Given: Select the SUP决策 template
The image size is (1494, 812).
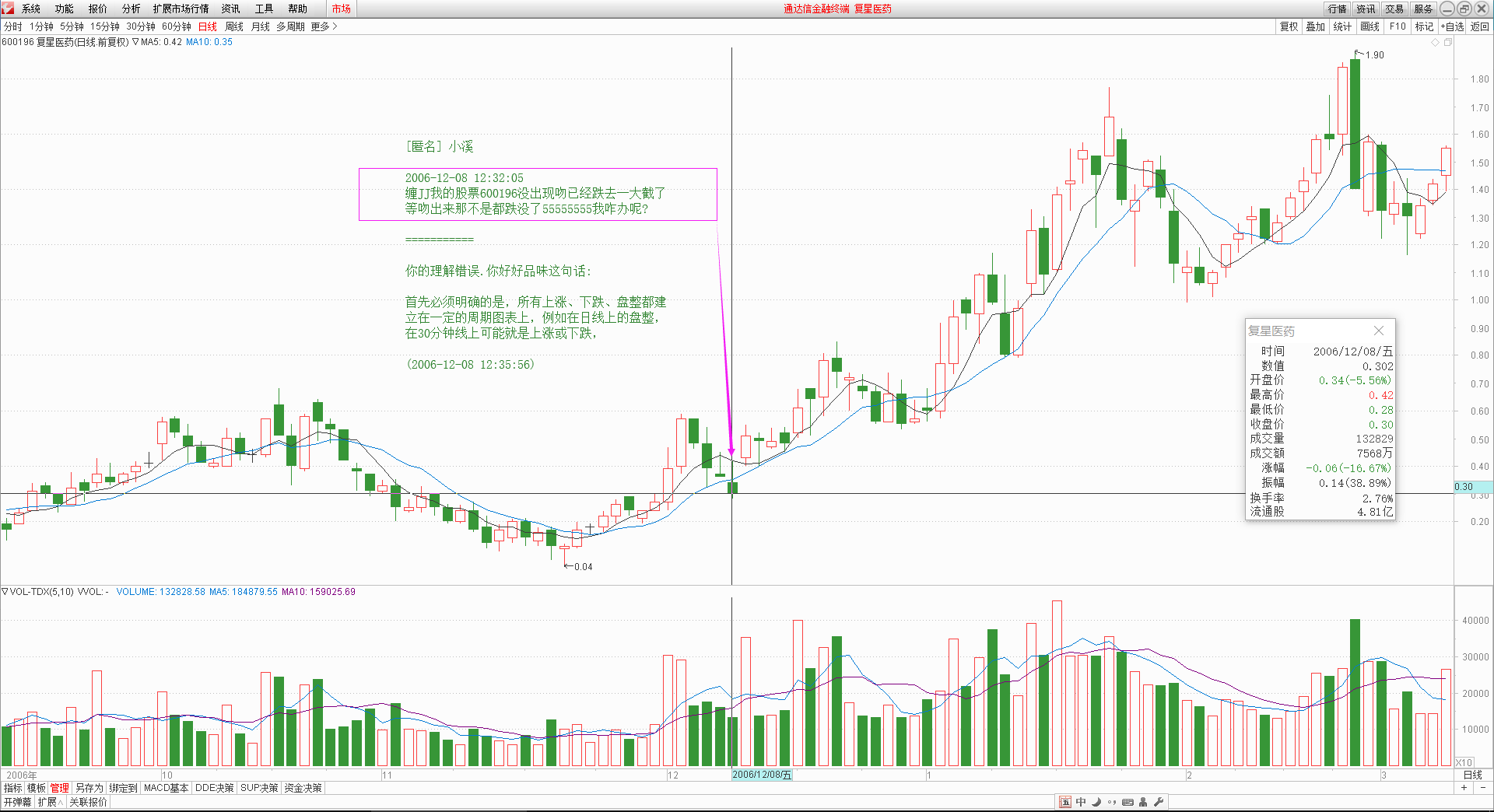Looking at the screenshot, I should click(x=259, y=788).
